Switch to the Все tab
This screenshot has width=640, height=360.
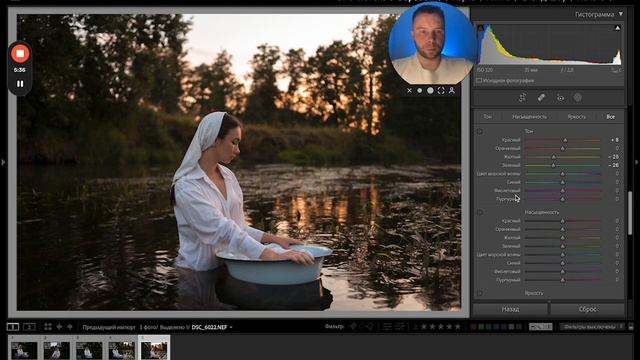[x=610, y=117]
